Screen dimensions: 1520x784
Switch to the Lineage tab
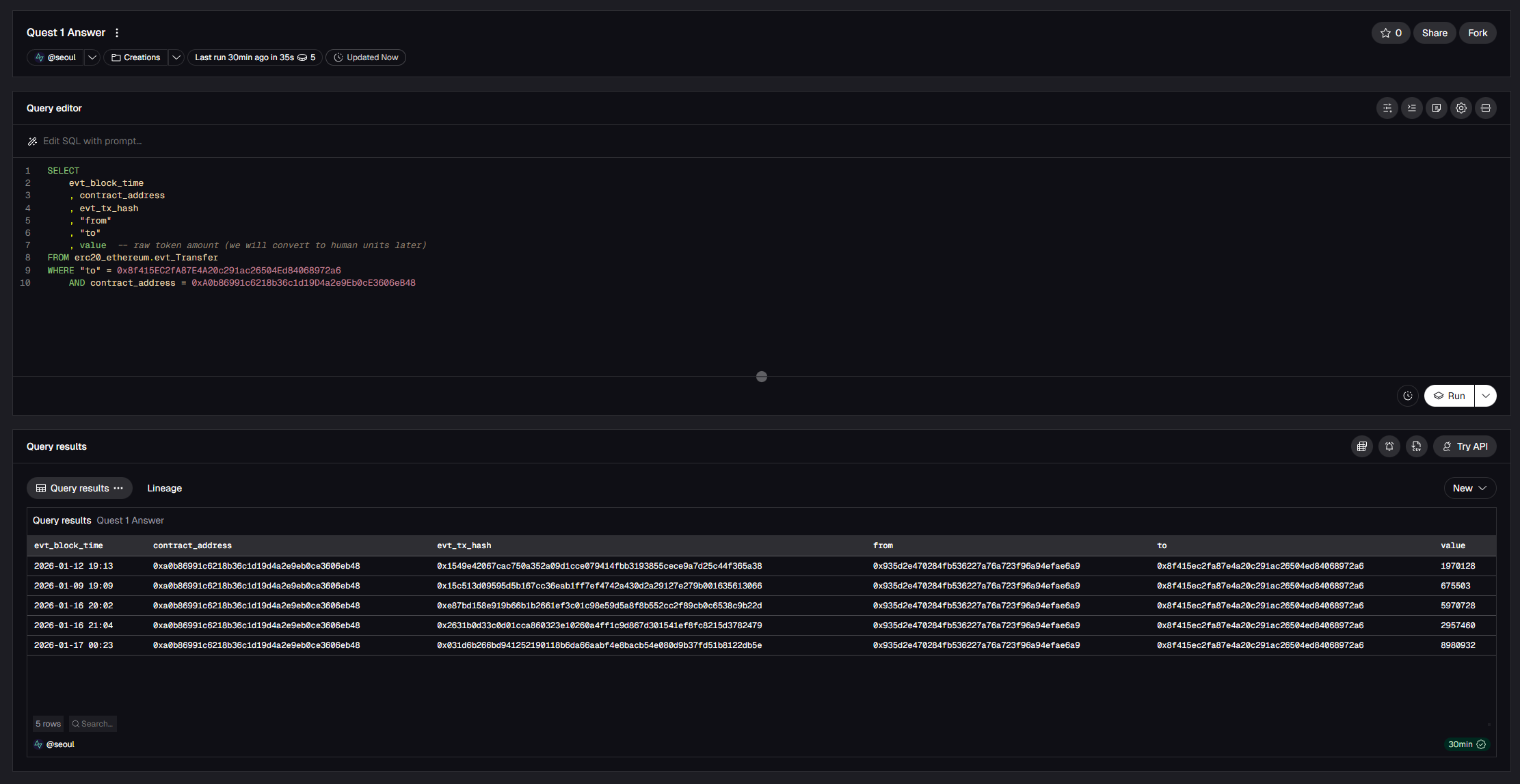click(164, 488)
